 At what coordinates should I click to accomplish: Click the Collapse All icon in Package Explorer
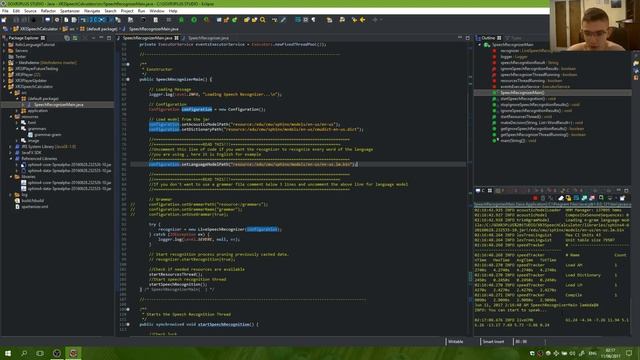(67, 38)
